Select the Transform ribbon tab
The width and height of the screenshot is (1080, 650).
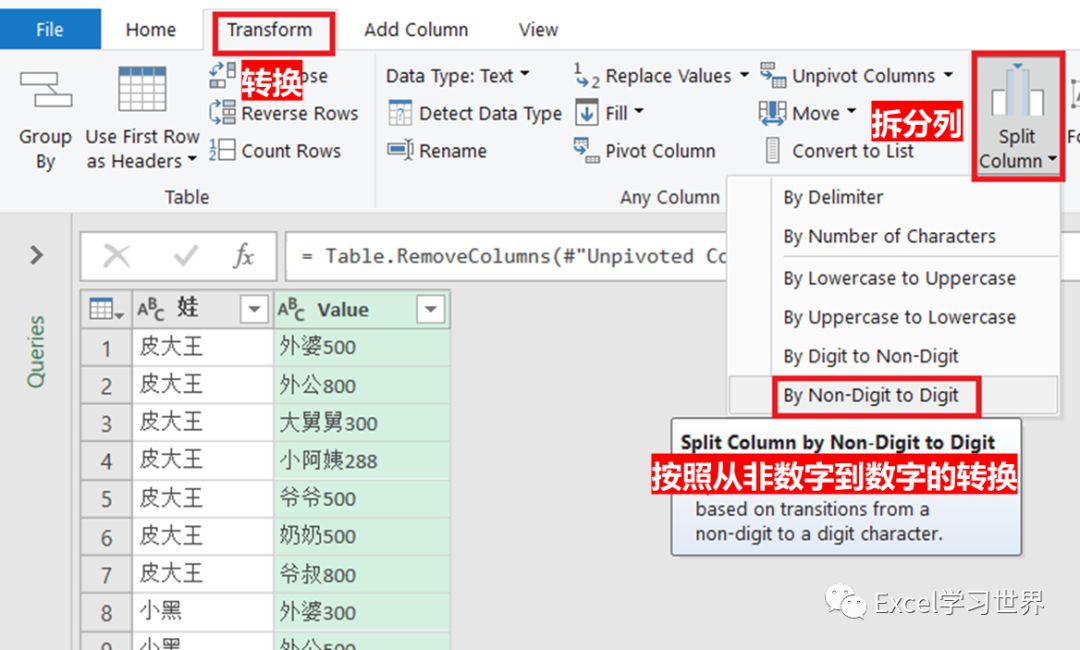(269, 30)
